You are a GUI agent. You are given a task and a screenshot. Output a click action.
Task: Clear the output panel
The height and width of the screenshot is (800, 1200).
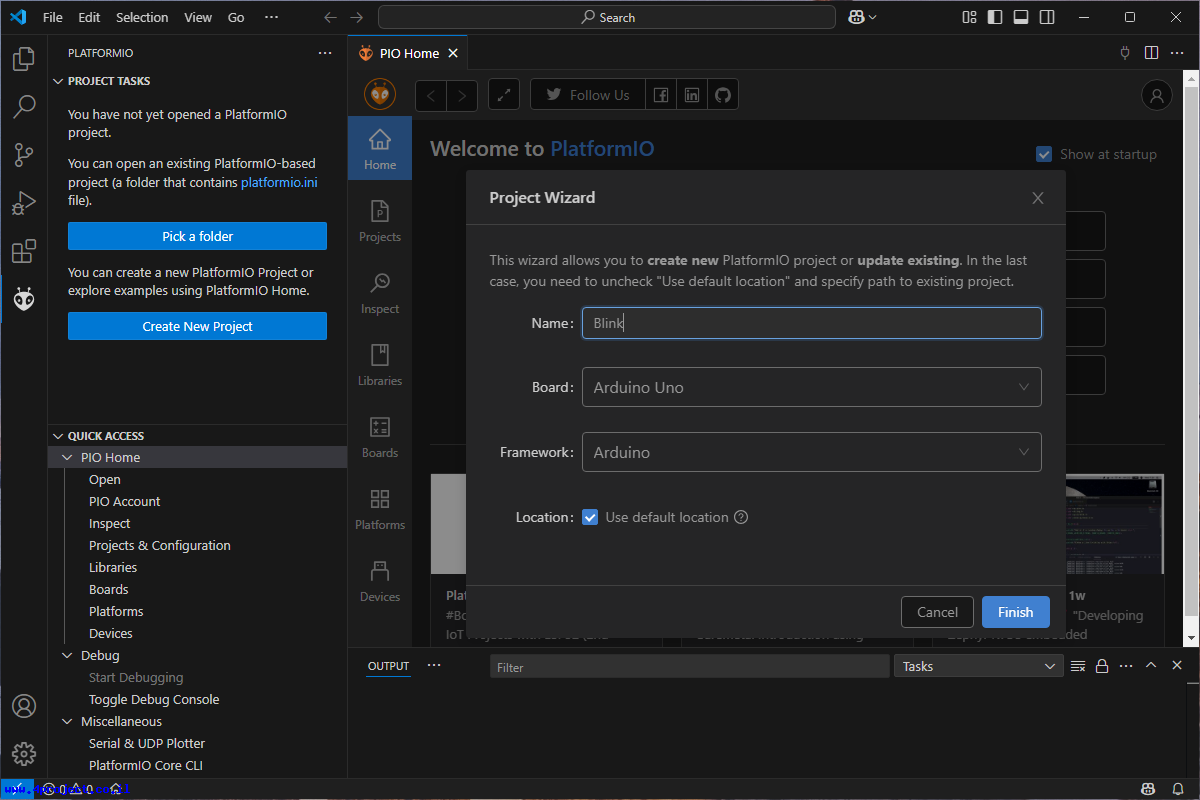click(x=1077, y=666)
